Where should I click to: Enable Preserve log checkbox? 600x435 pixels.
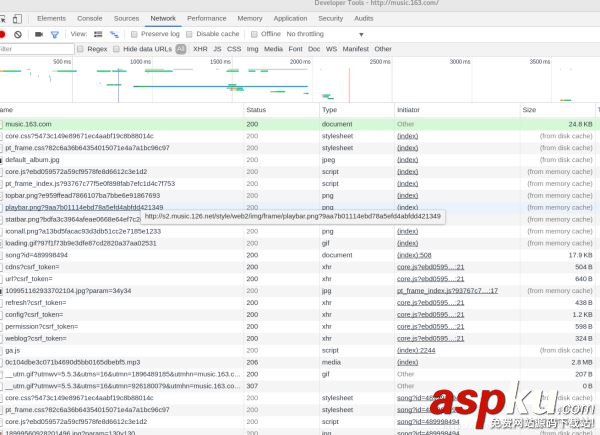point(134,34)
